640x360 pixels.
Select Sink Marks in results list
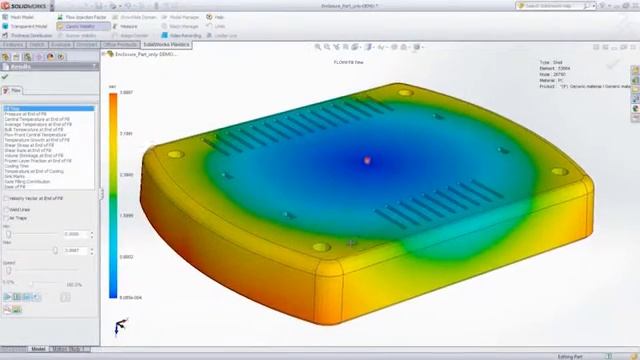coord(15,176)
